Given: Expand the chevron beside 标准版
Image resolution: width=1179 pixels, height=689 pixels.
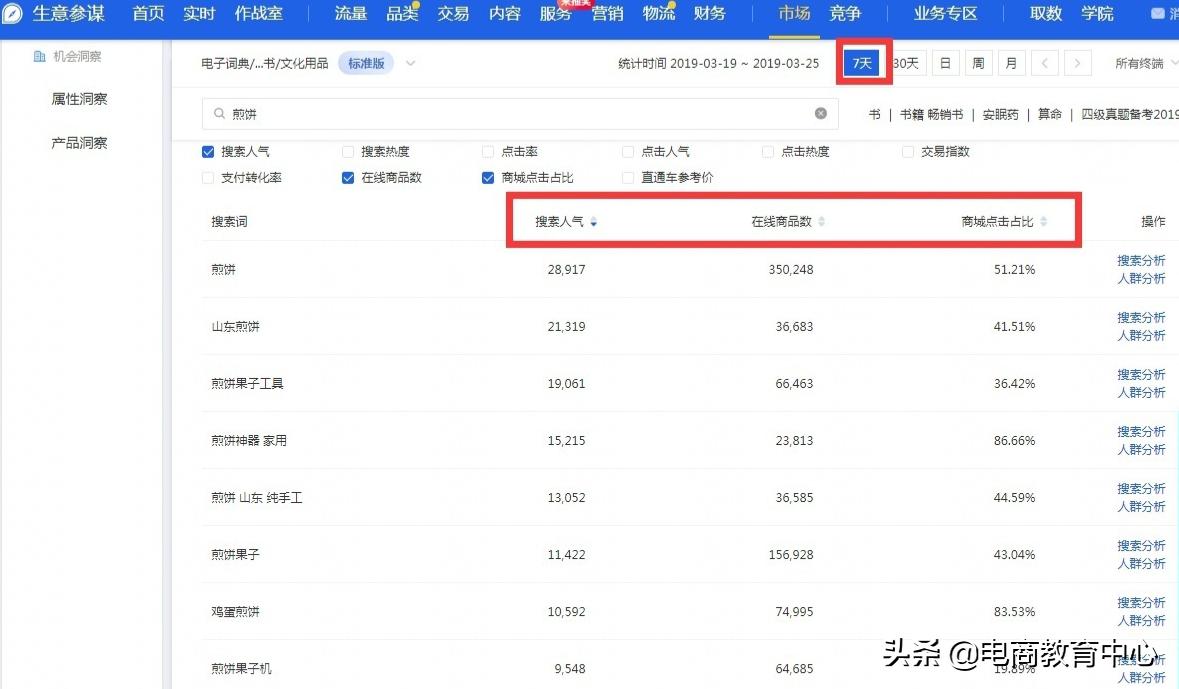Looking at the screenshot, I should pos(410,62).
